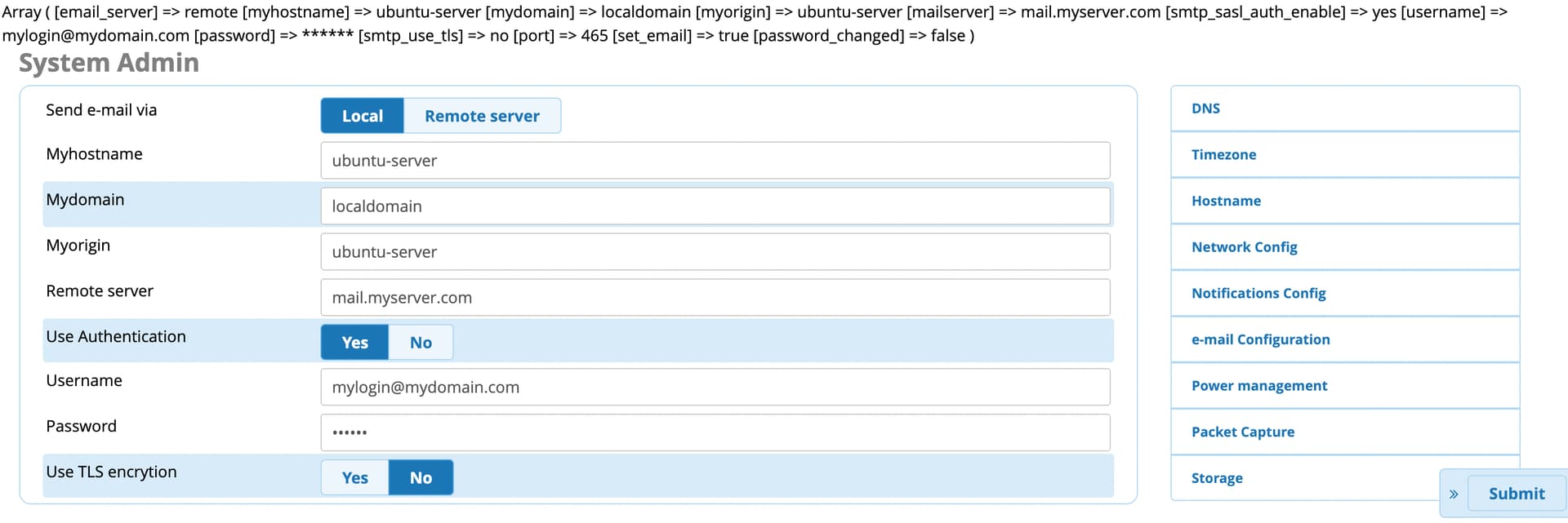Go to the Storage settings
The width and height of the screenshot is (1568, 523).
(1307, 478)
